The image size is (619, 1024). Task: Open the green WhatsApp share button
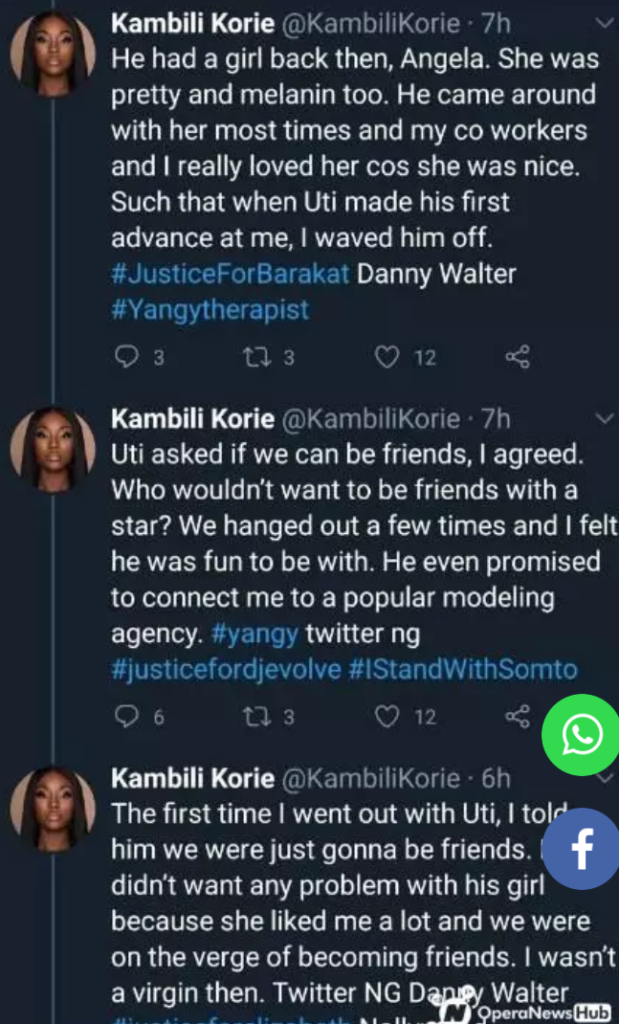(x=581, y=736)
